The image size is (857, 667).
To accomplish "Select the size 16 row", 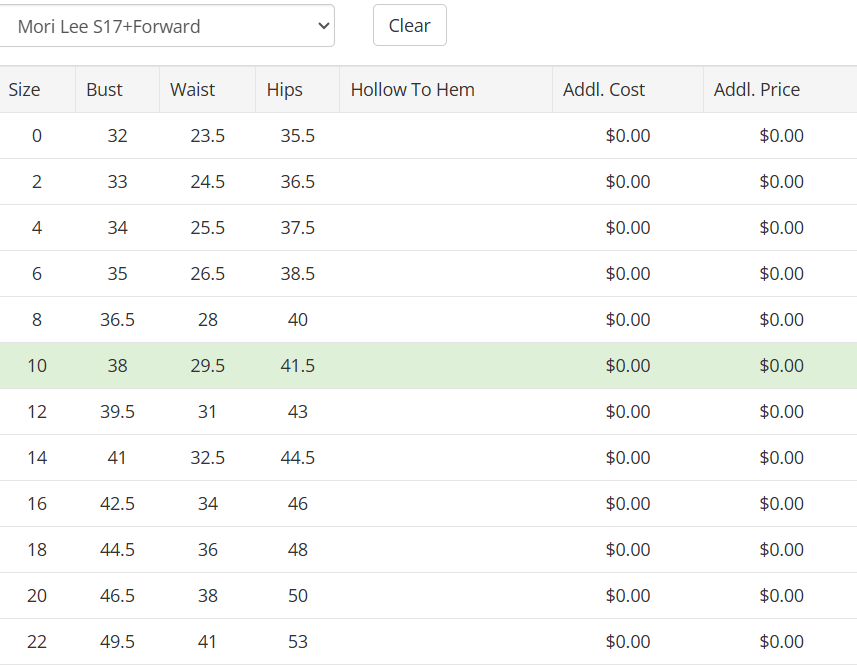I will pyautogui.click(x=428, y=503).
